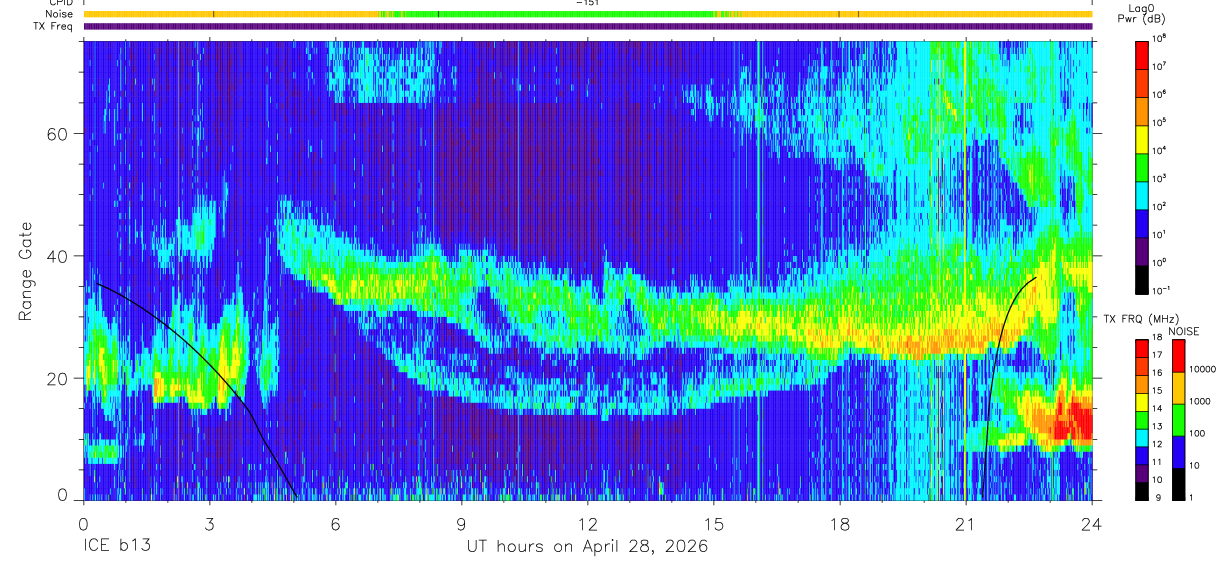Click the x-axis tick label '24'
This screenshot has width=1228, height=567.
pos(1091,523)
